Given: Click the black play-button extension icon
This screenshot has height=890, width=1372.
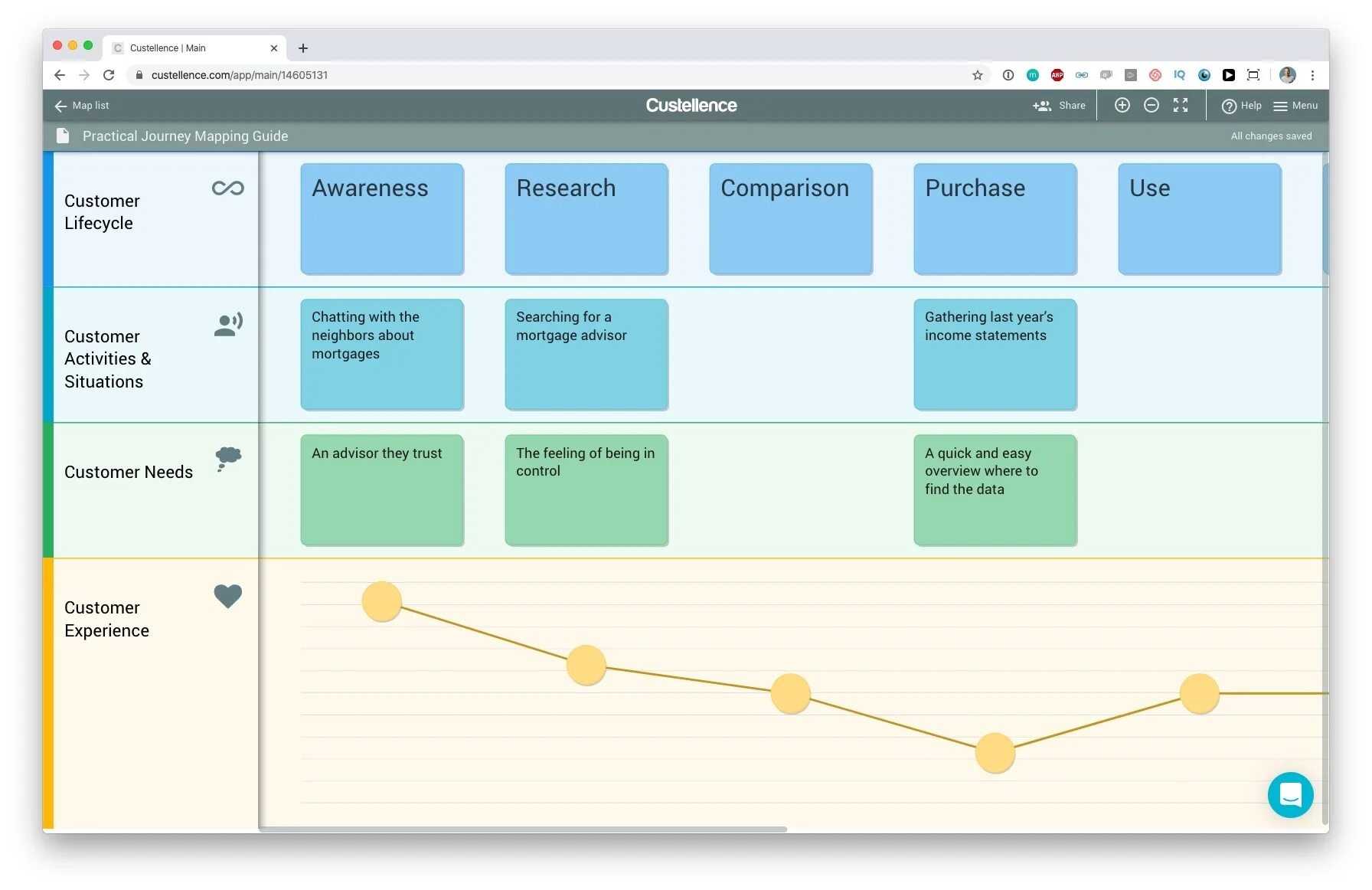Looking at the screenshot, I should pyautogui.click(x=1229, y=75).
